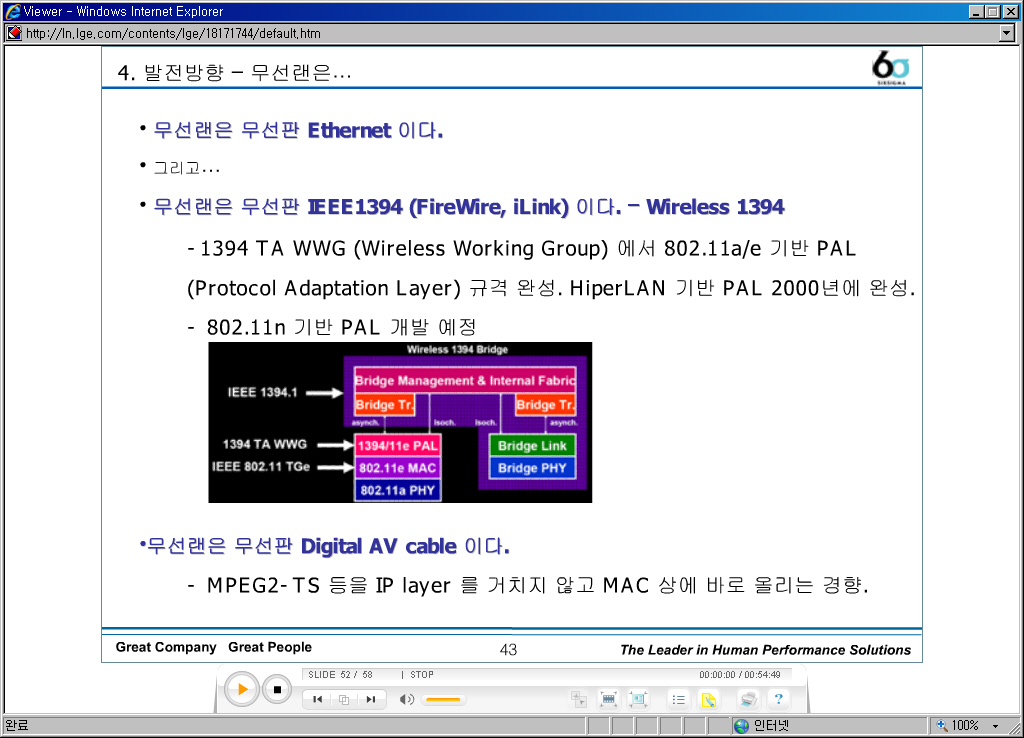Start playback with the orange play button
1024x738 pixels.
(x=242, y=689)
